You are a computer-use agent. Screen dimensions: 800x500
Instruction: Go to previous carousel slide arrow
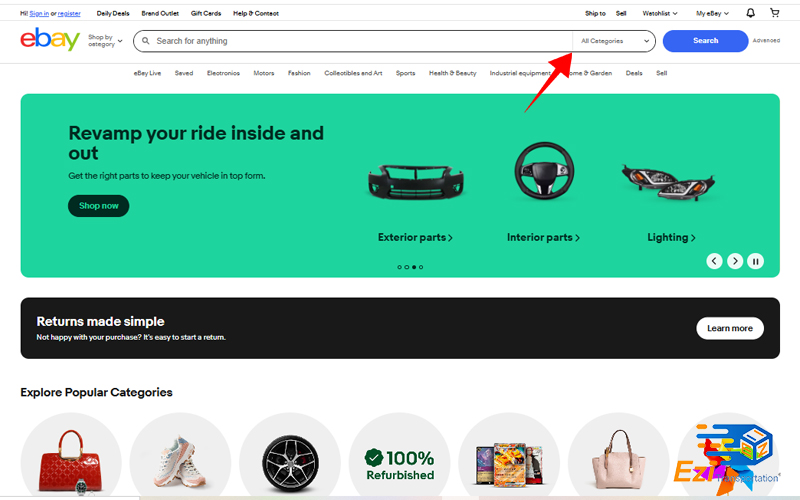(714, 261)
